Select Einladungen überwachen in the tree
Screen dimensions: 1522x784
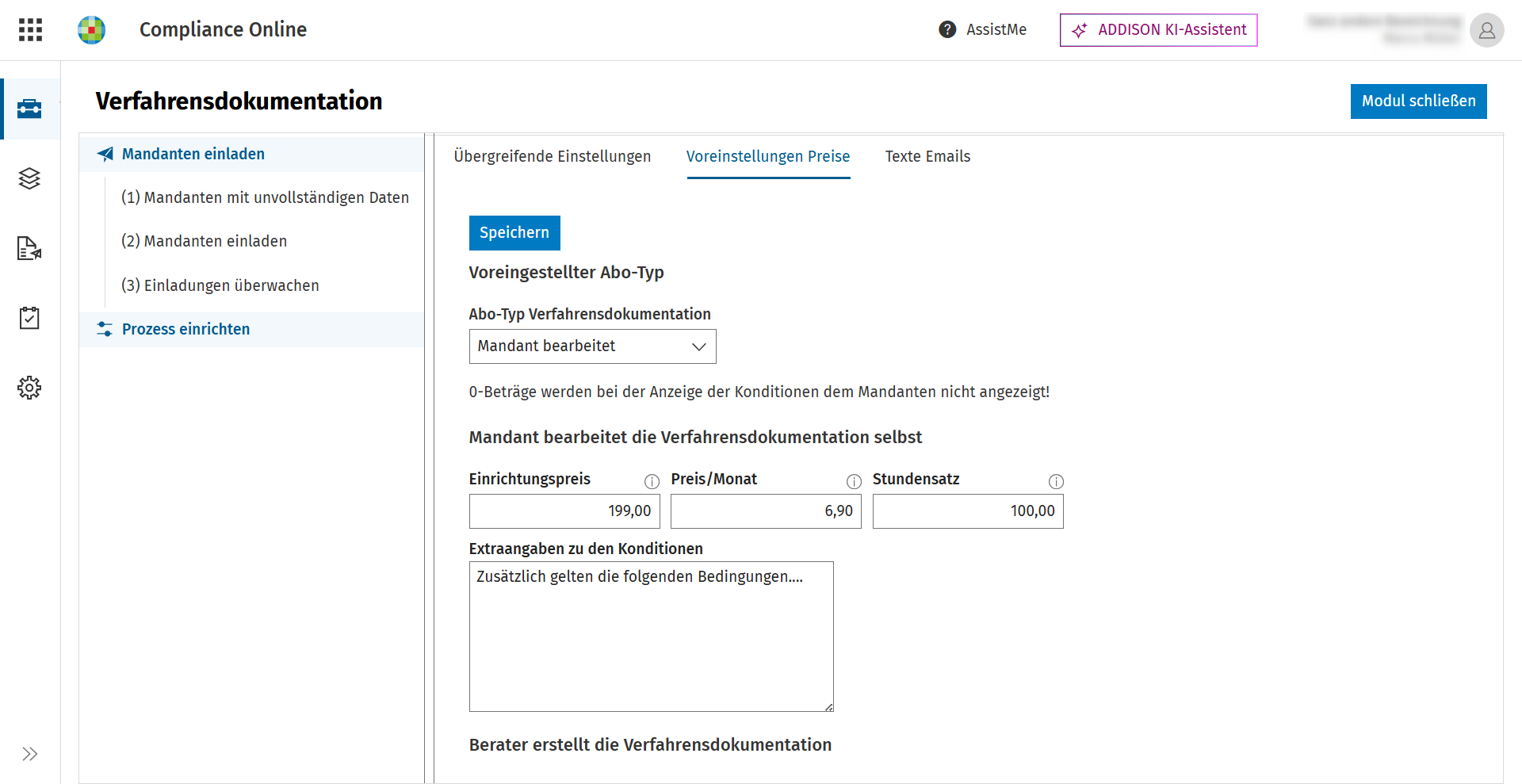coord(220,285)
